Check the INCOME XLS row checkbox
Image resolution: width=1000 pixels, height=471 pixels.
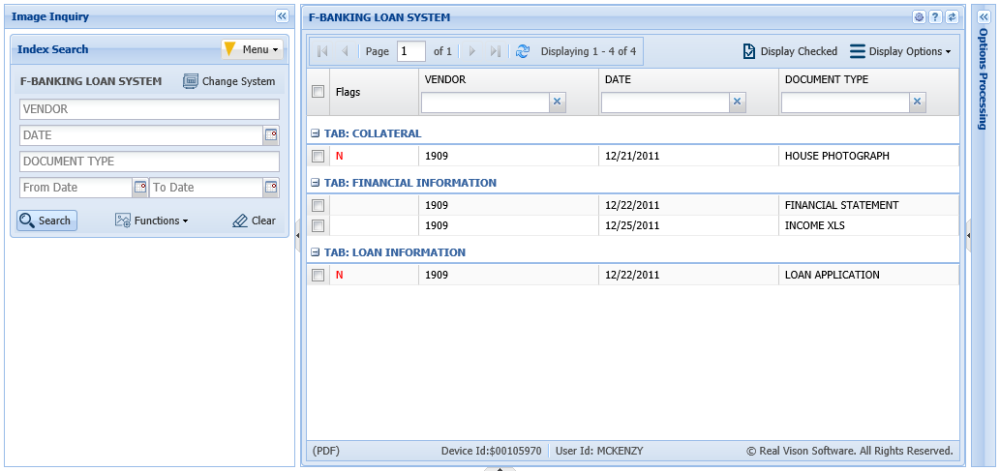(x=318, y=226)
